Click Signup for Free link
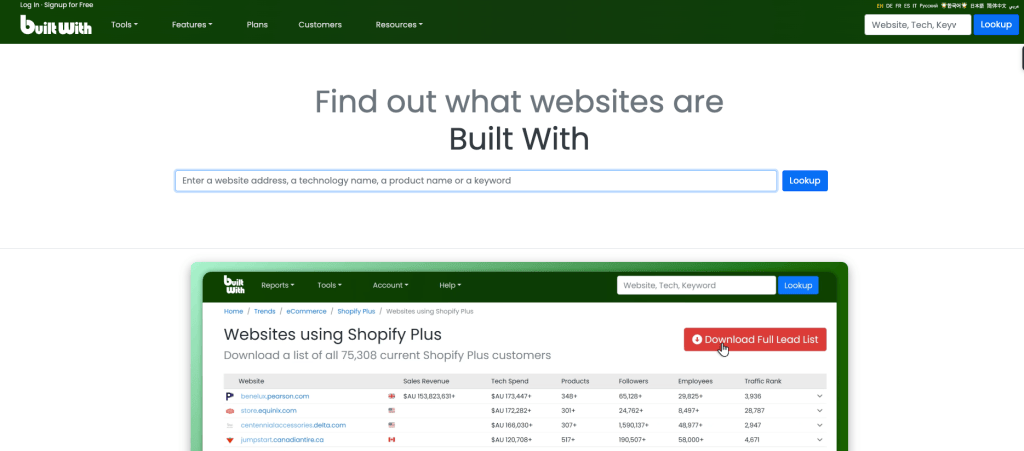The height and width of the screenshot is (451, 1024). tap(69, 5)
